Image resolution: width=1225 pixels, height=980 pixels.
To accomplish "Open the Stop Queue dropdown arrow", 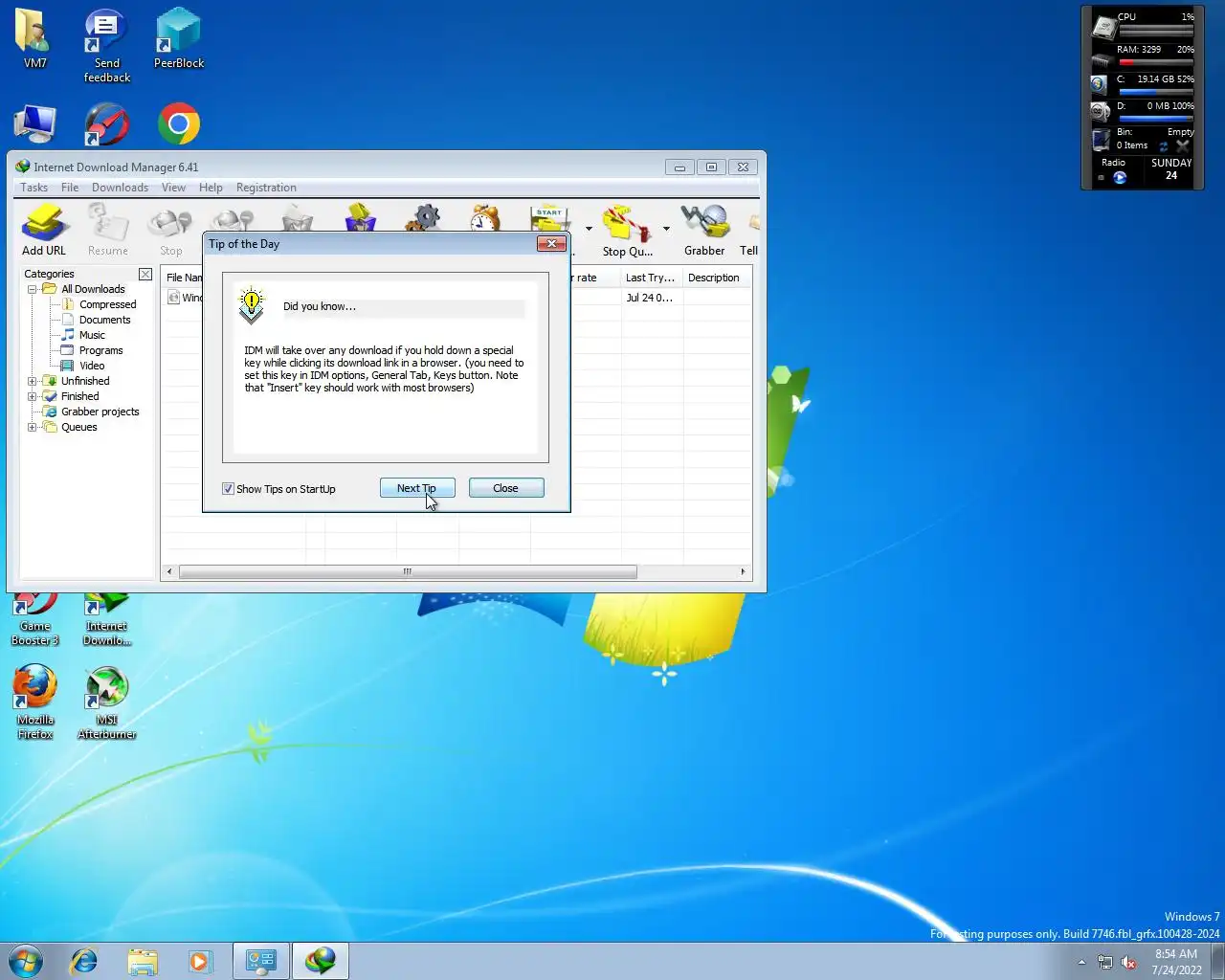I will 666,229.
